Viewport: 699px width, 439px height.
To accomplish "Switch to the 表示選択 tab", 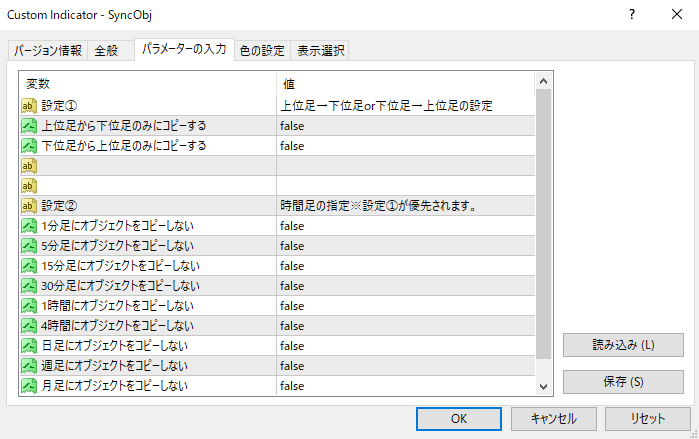I will (x=319, y=51).
